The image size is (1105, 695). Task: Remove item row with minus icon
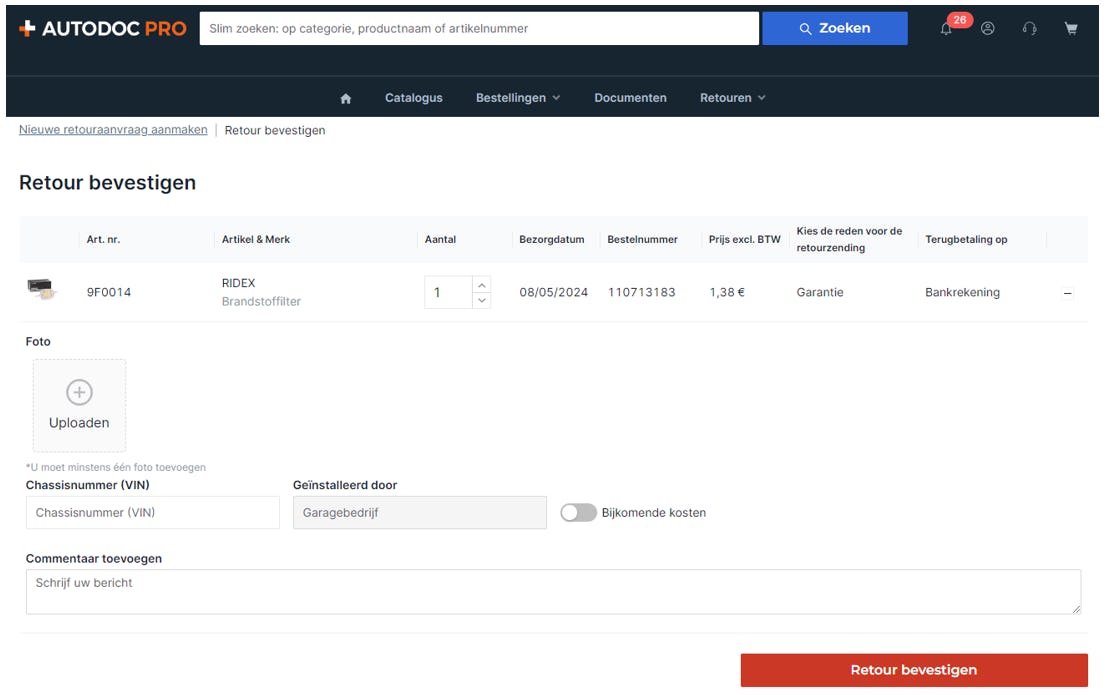(x=1067, y=293)
